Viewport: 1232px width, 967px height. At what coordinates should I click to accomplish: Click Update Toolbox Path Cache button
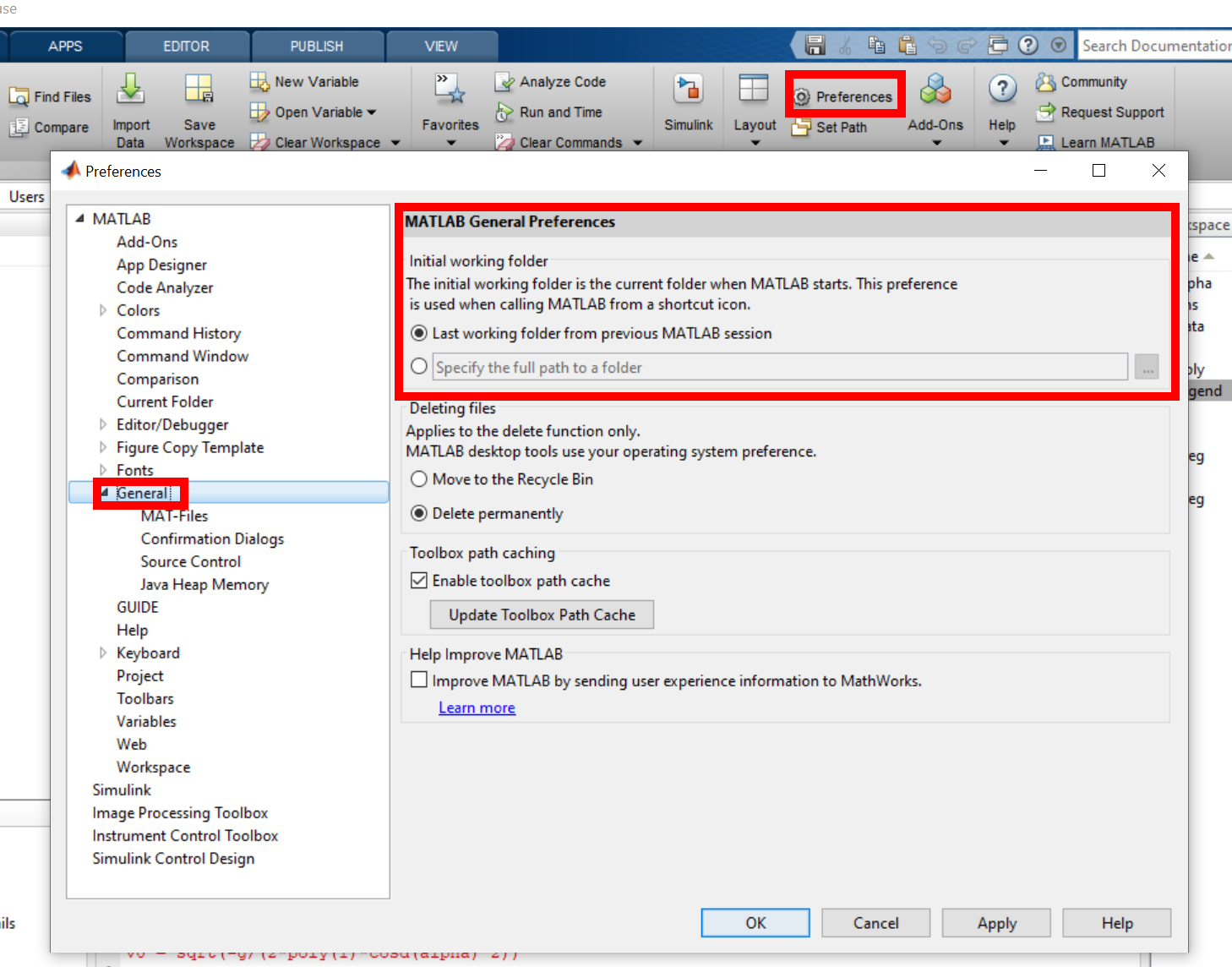tap(542, 615)
